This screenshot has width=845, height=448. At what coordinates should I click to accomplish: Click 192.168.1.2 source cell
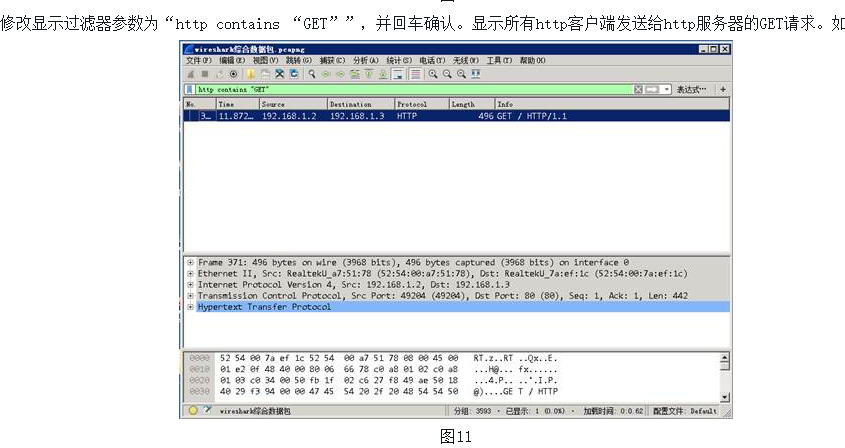pyautogui.click(x=289, y=116)
